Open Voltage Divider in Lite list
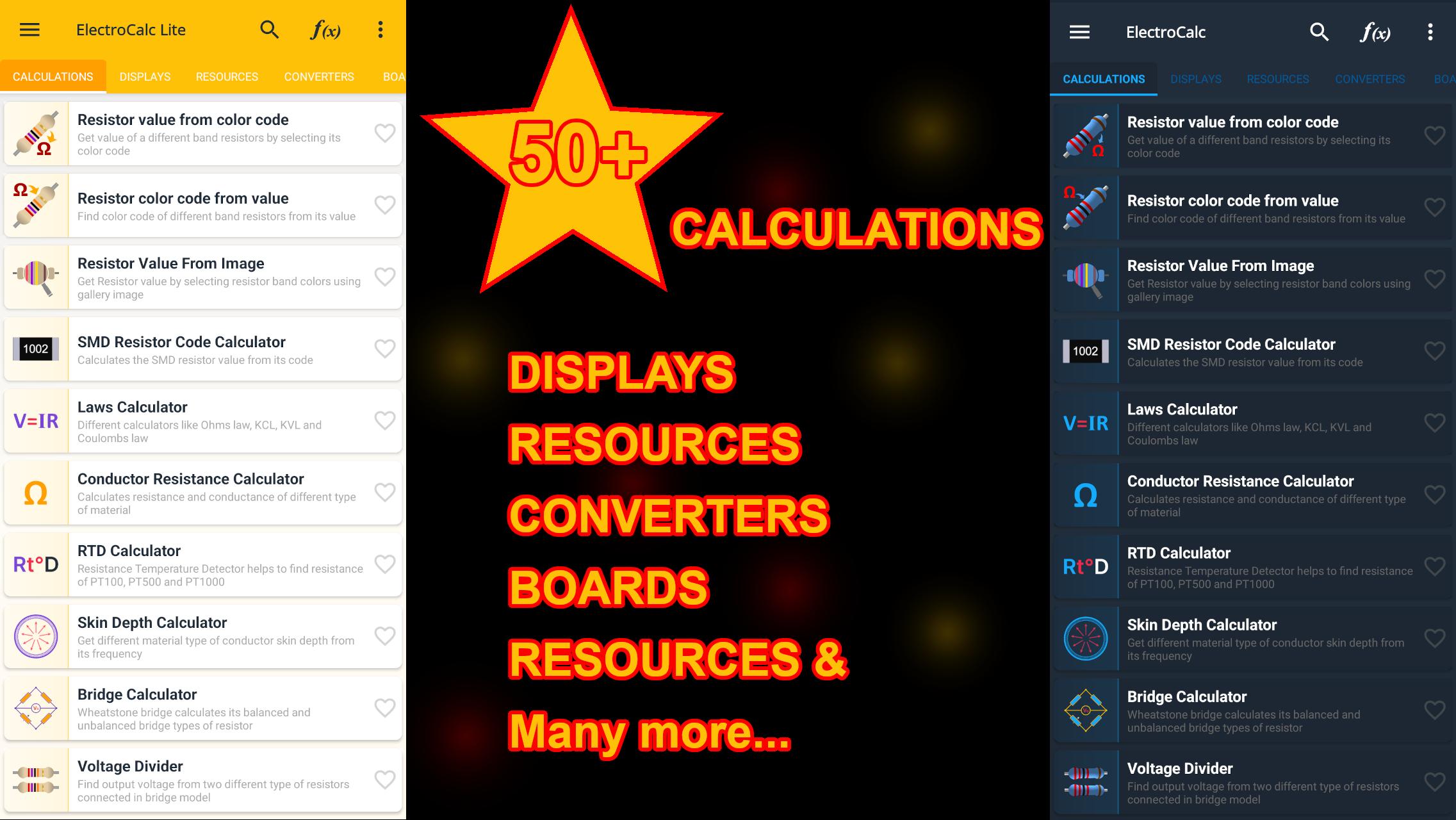Viewport: 1456px width, 820px height. (x=203, y=780)
